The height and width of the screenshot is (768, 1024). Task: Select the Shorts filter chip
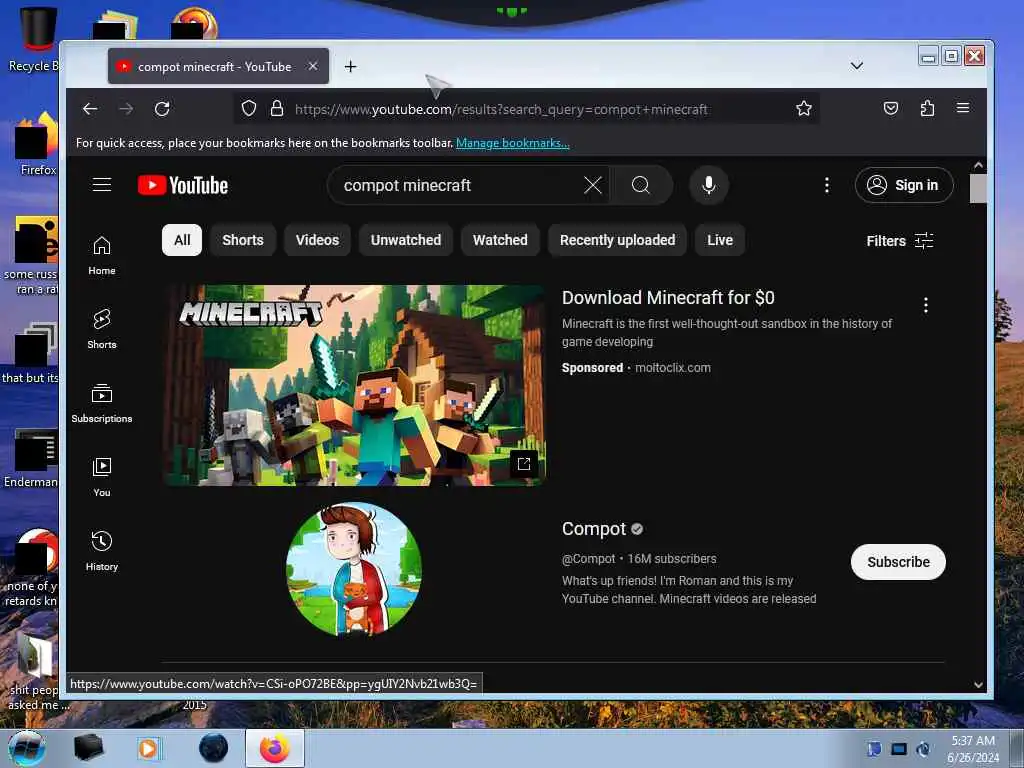243,240
